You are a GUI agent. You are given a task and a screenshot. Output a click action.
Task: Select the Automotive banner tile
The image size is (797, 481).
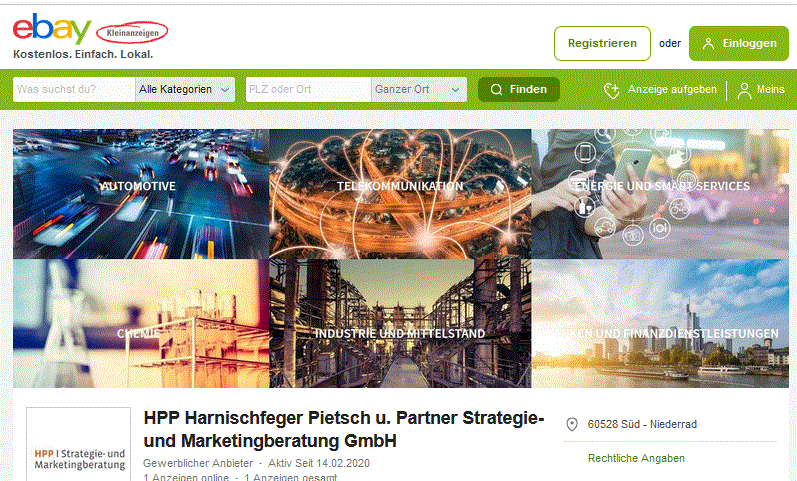141,194
